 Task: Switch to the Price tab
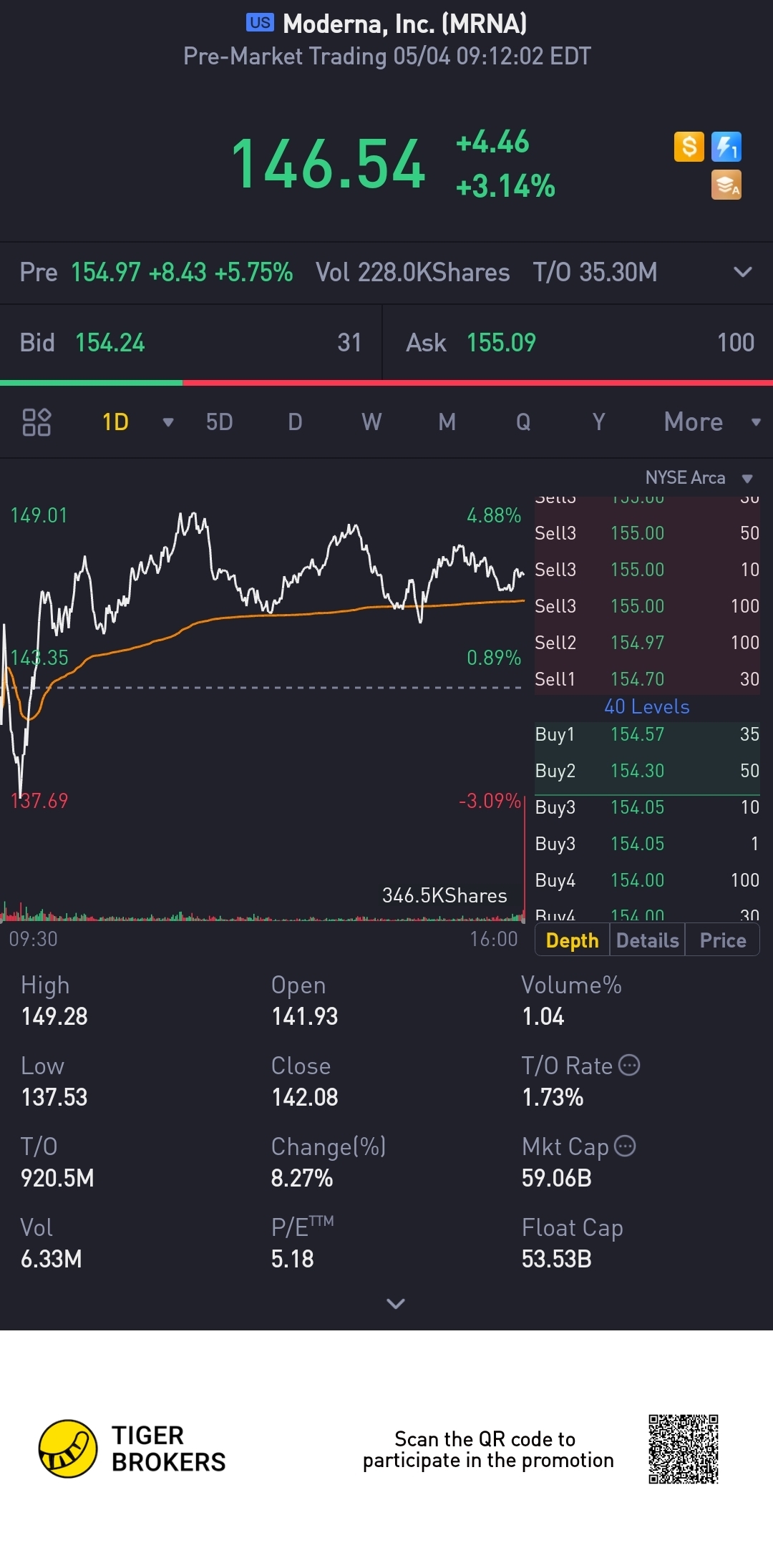(x=722, y=940)
